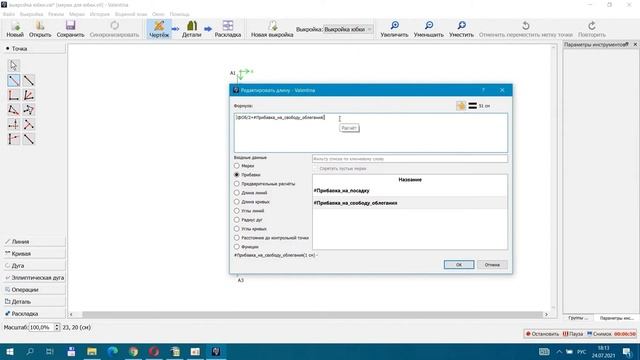Open the История menu
This screenshot has height=360, width=640.
point(100,14)
